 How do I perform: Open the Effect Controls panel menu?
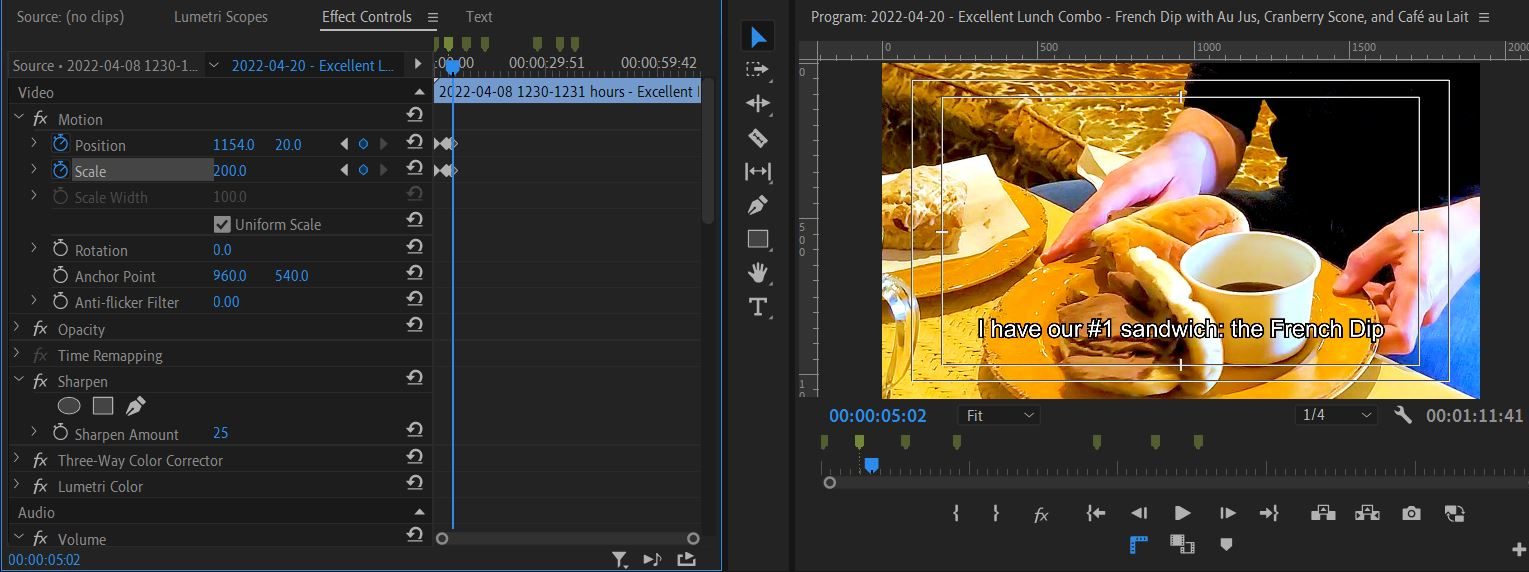point(433,17)
